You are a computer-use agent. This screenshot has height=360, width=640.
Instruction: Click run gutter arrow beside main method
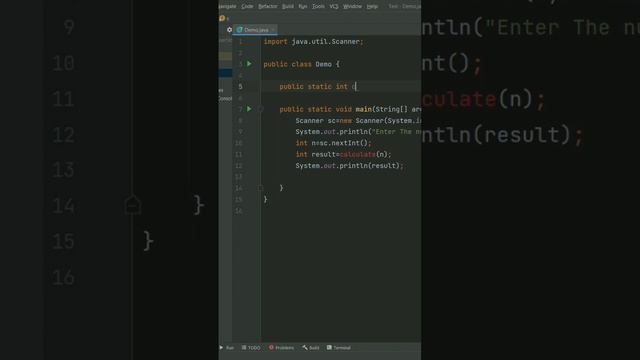pyautogui.click(x=249, y=109)
